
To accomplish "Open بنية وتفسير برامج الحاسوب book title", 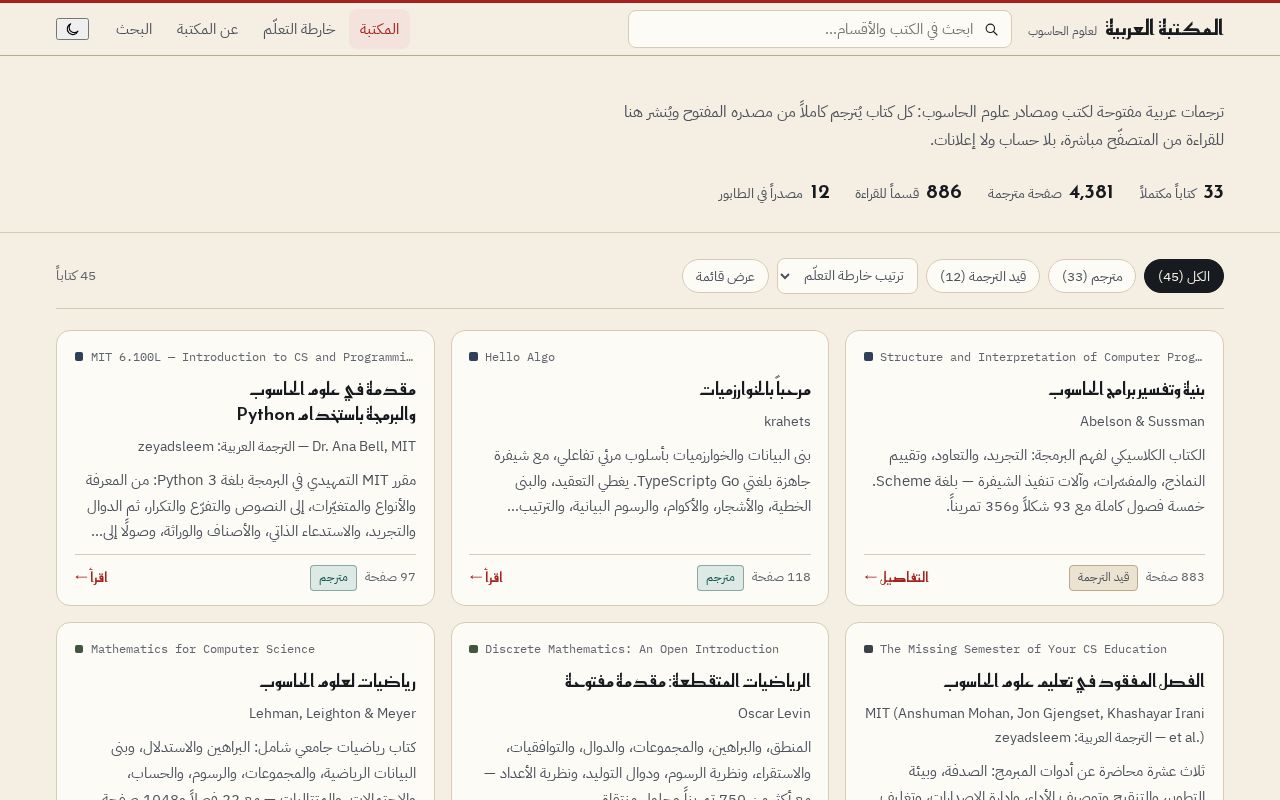I will coord(1126,389).
